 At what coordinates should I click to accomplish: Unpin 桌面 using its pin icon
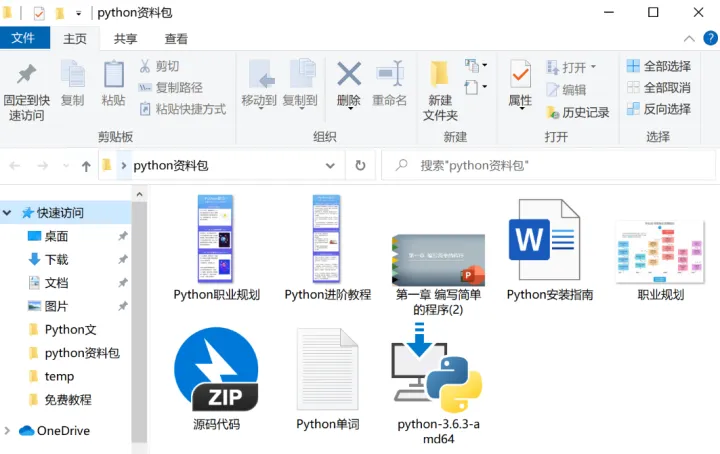pyautogui.click(x=123, y=236)
